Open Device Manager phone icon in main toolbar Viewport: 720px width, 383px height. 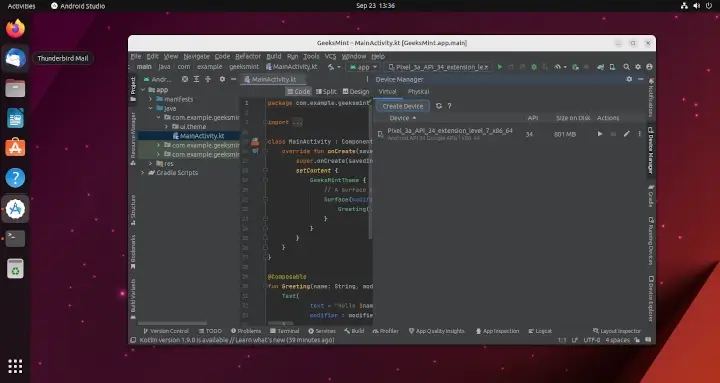click(x=612, y=67)
